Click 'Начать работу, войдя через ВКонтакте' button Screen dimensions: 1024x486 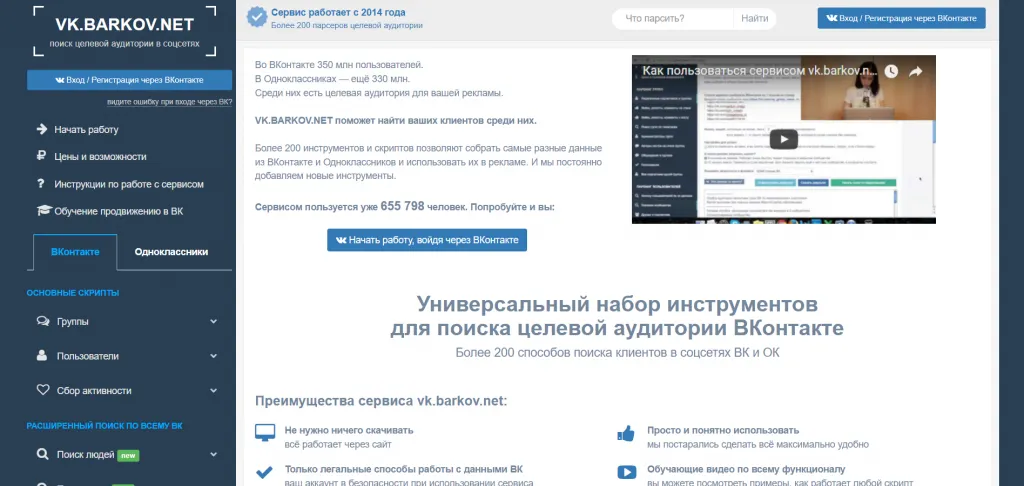coord(427,240)
